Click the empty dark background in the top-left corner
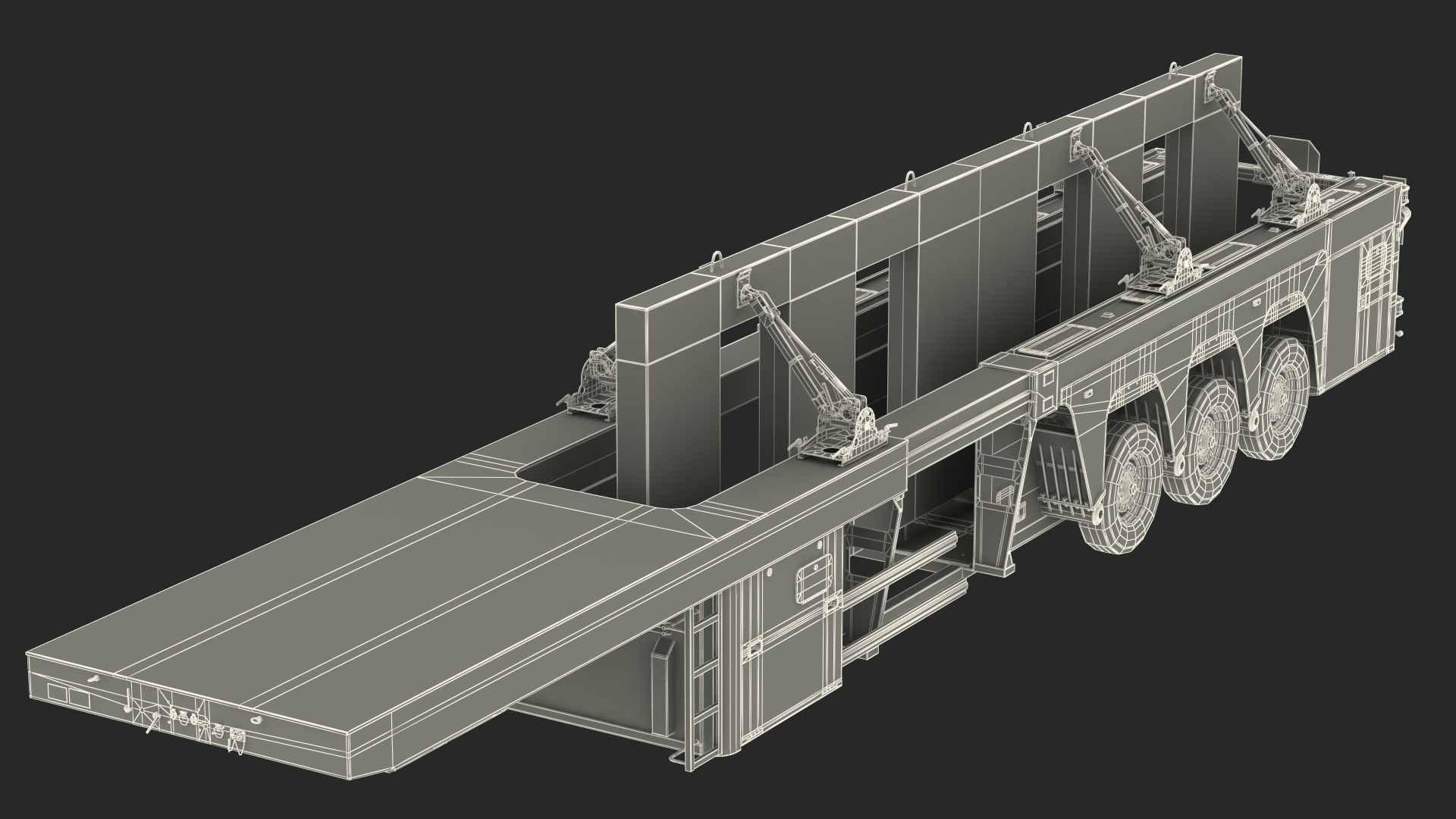1456x819 pixels. pyautogui.click(x=114, y=76)
